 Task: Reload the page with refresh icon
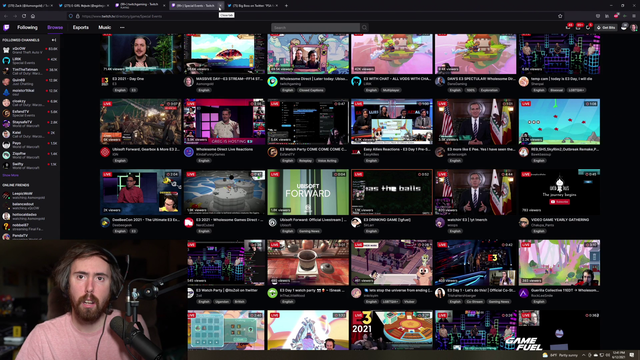point(24,16)
